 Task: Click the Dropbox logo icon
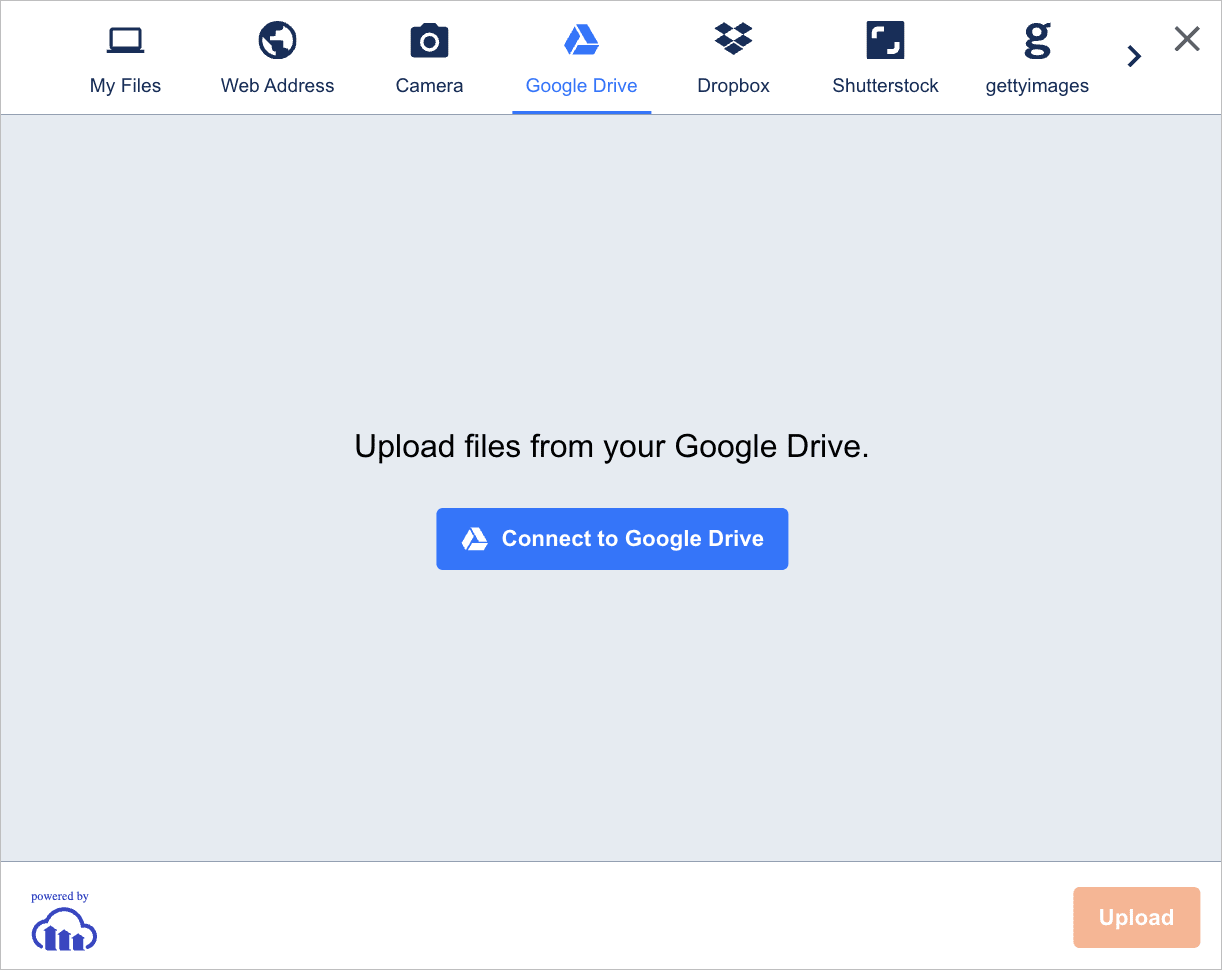[734, 39]
